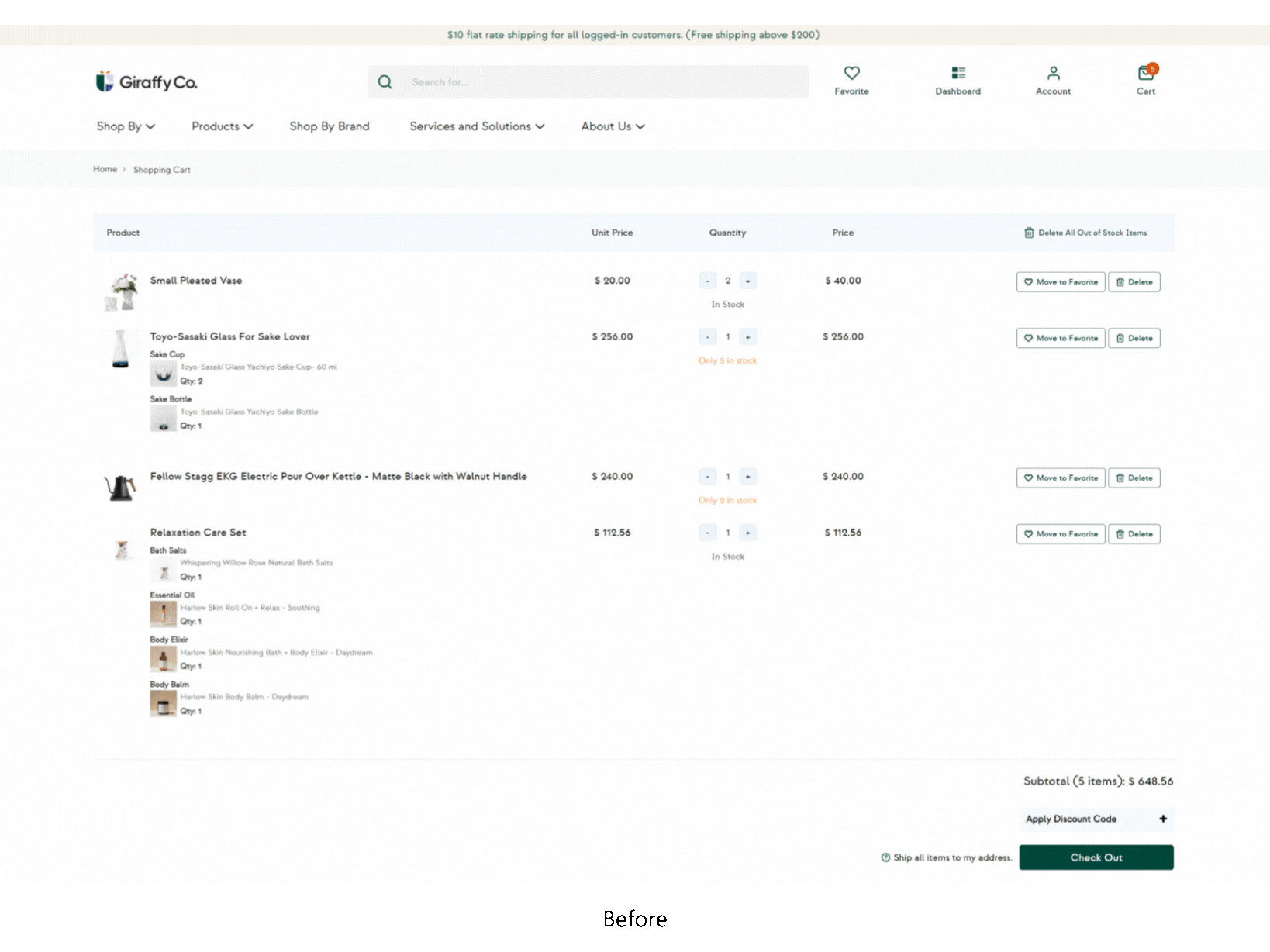1270x952 pixels.
Task: Open the Cart icon with badge
Action: coord(1146,72)
